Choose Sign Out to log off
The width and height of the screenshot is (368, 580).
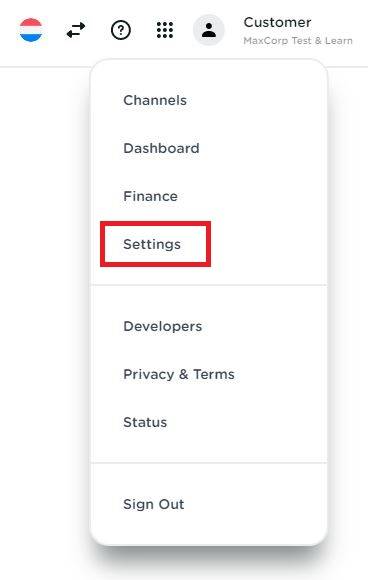[x=153, y=504]
